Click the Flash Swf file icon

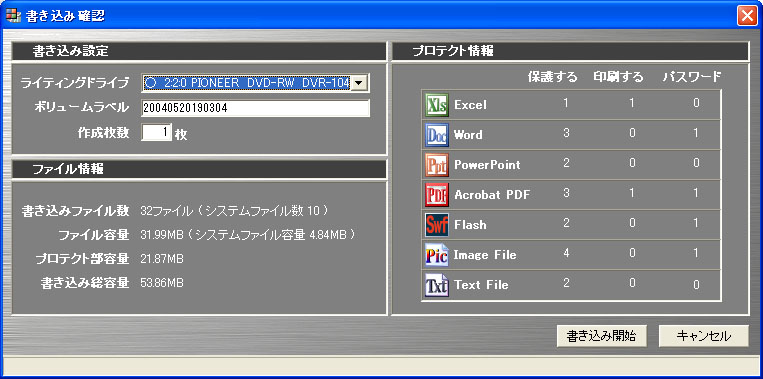436,225
